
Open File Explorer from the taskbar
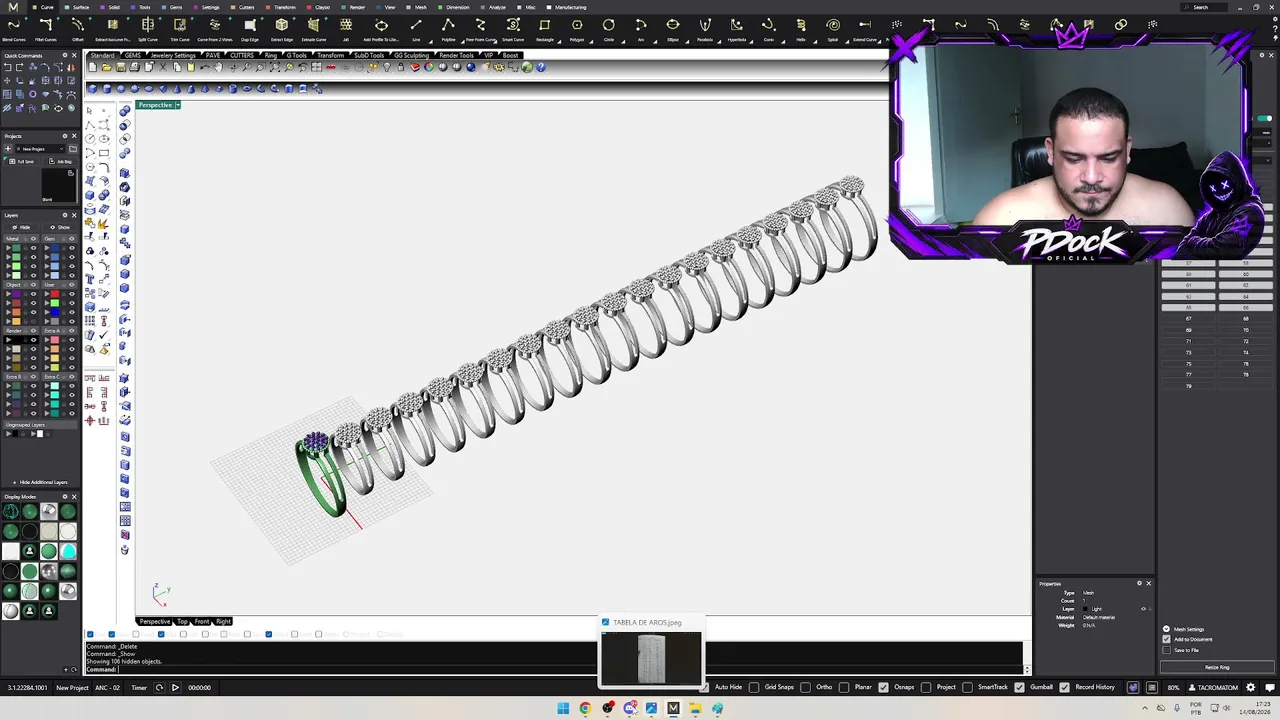click(695, 708)
